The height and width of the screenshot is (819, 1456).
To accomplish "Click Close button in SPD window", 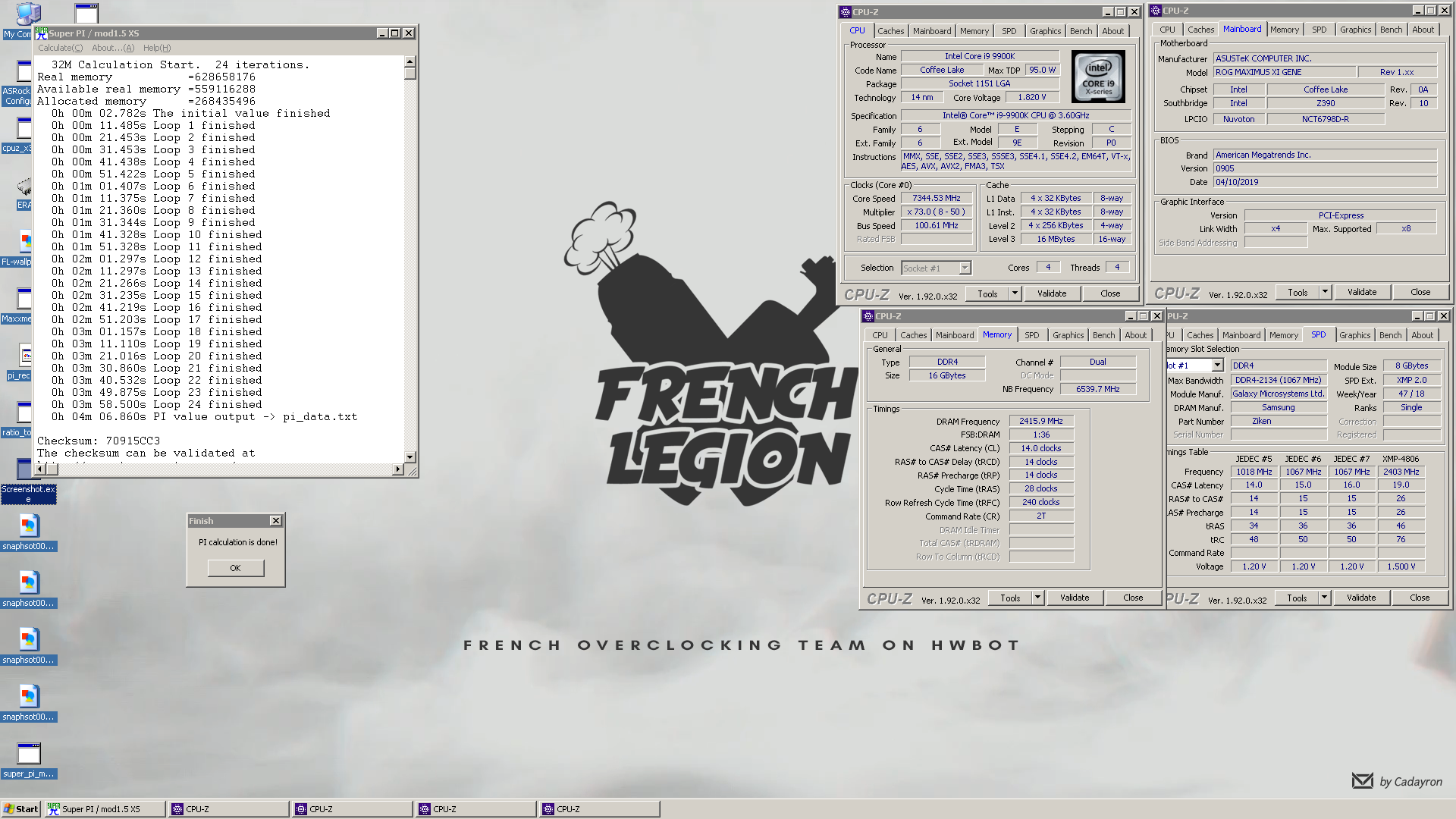I will tap(1420, 598).
